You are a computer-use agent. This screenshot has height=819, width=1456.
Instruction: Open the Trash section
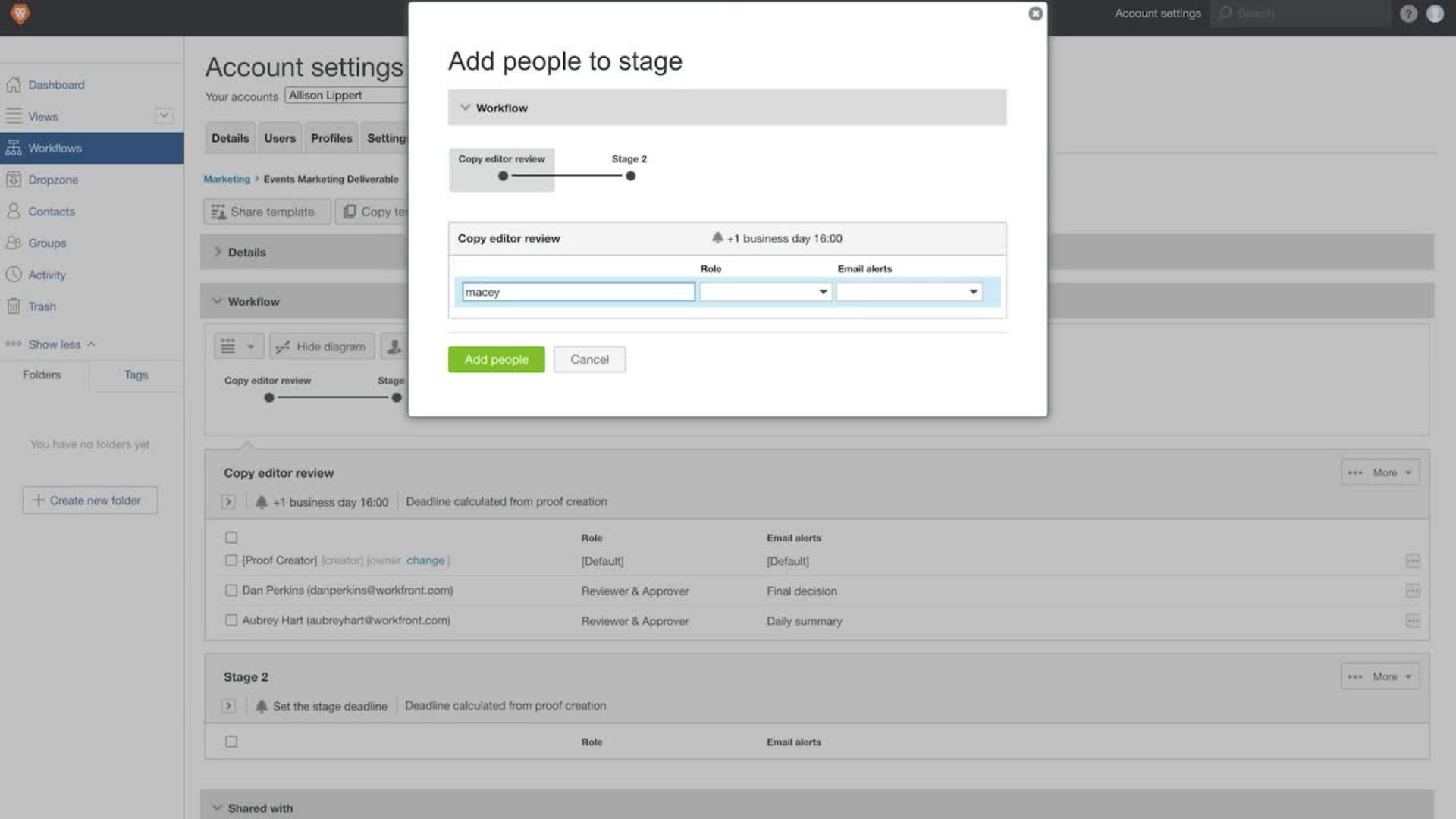42,306
